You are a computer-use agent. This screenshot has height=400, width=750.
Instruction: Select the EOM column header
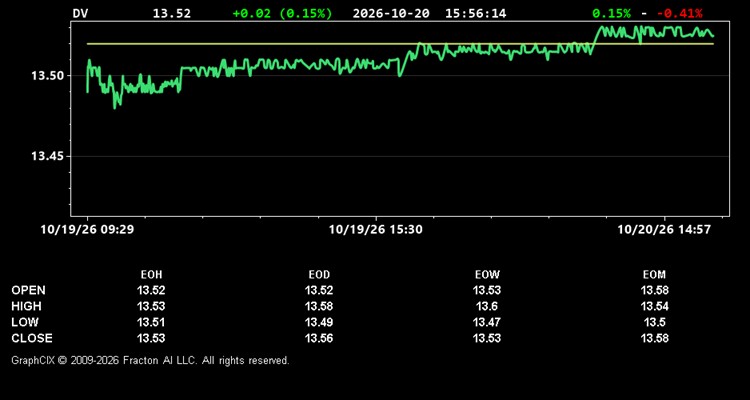(x=654, y=275)
